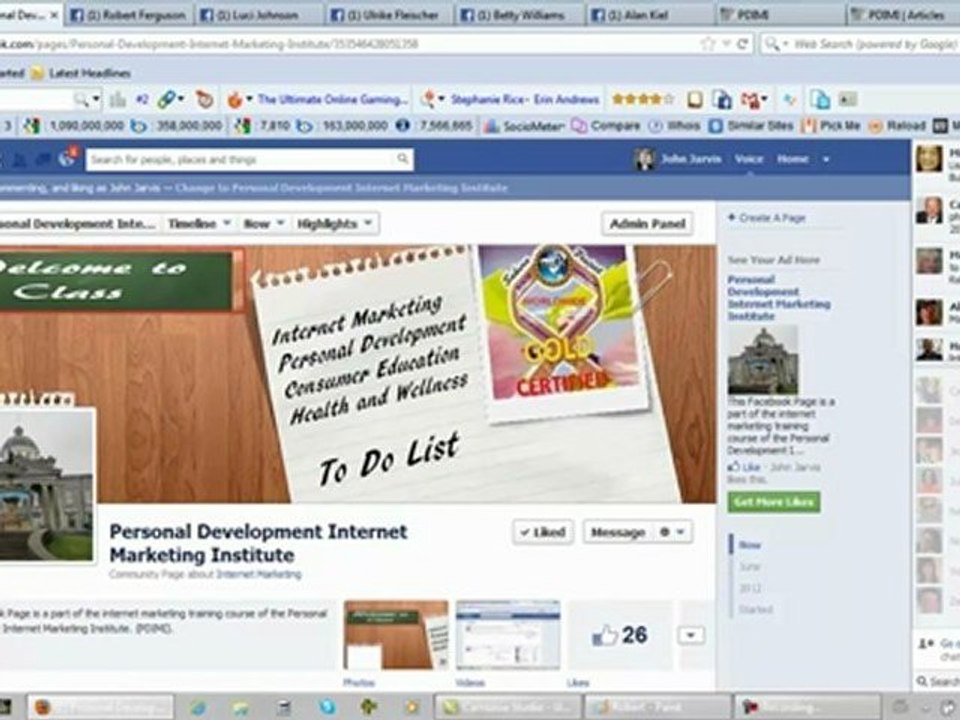Image resolution: width=960 pixels, height=720 pixels.
Task: Click the Facebook share toolbar icon
Action: pos(721,99)
